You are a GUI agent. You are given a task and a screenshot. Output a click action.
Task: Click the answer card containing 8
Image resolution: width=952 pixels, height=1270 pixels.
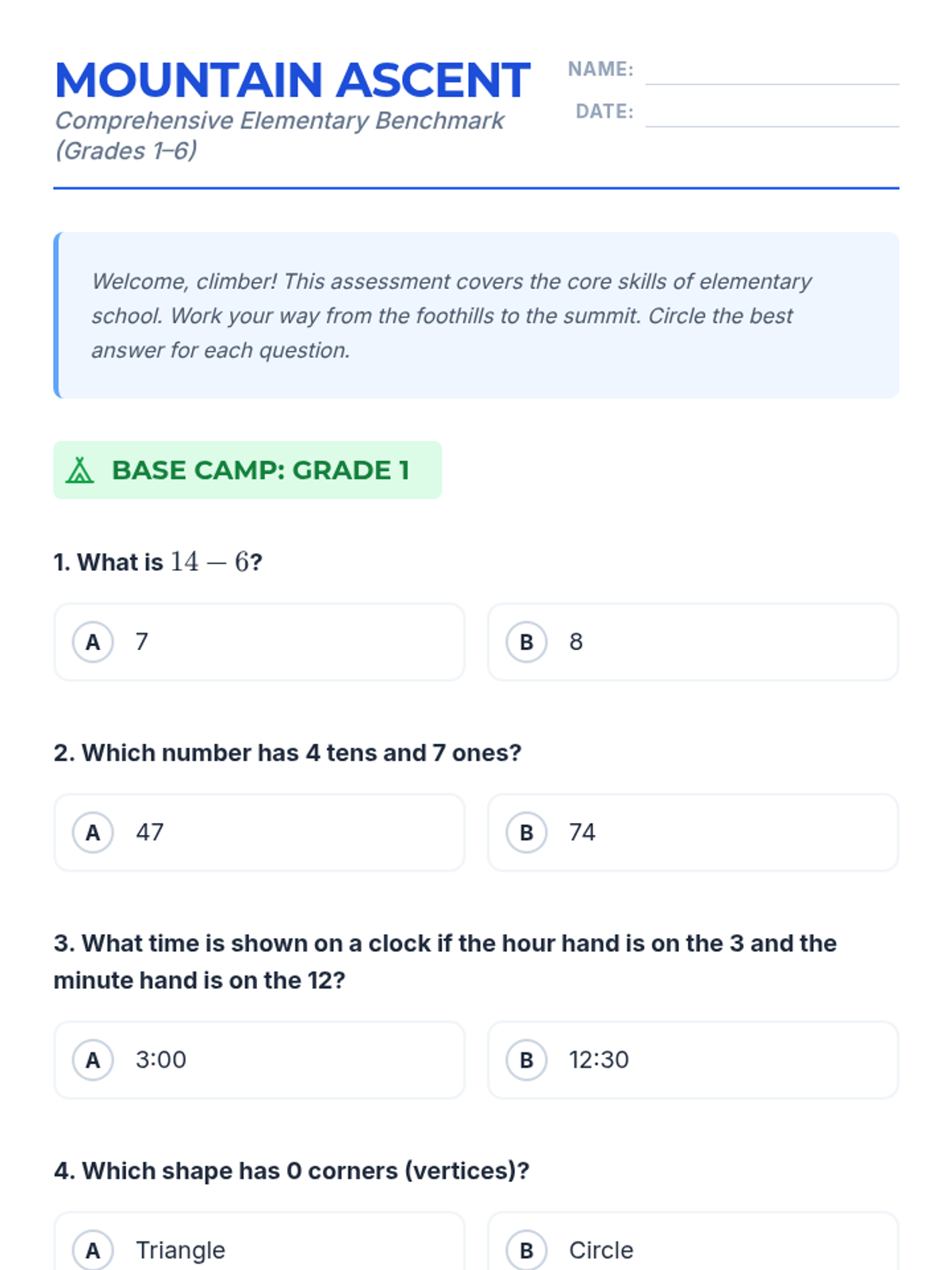tap(693, 641)
